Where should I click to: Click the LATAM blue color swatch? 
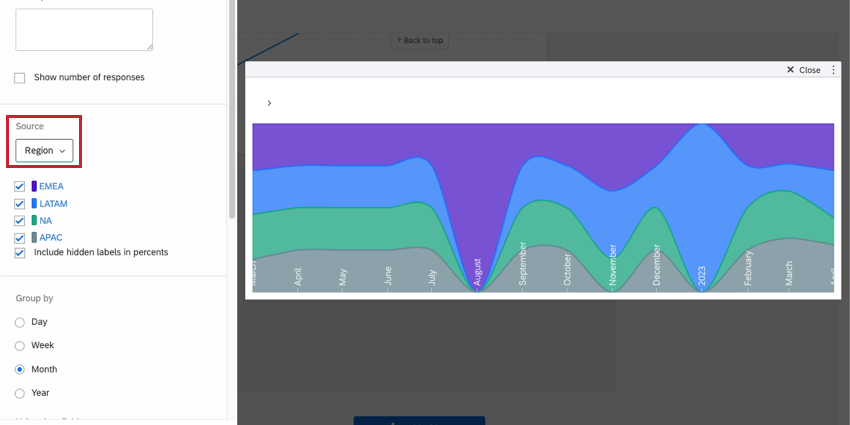[x=34, y=203]
